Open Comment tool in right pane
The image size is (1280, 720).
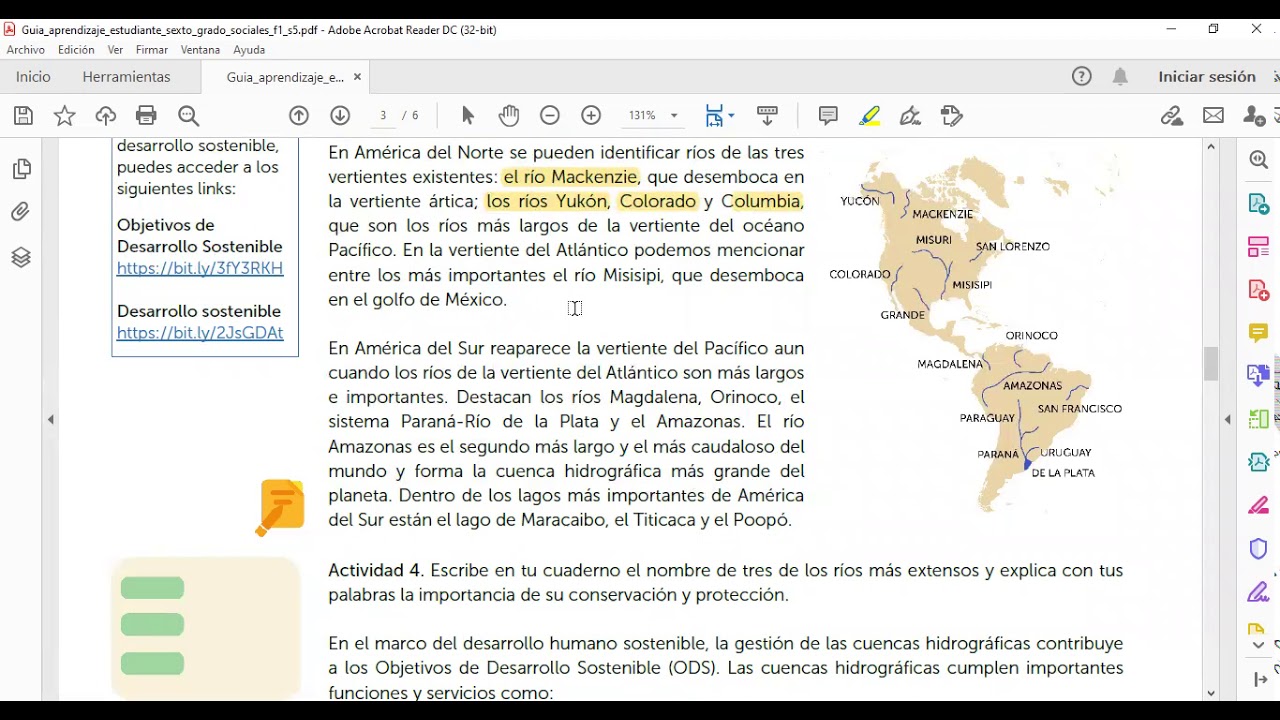1259,332
